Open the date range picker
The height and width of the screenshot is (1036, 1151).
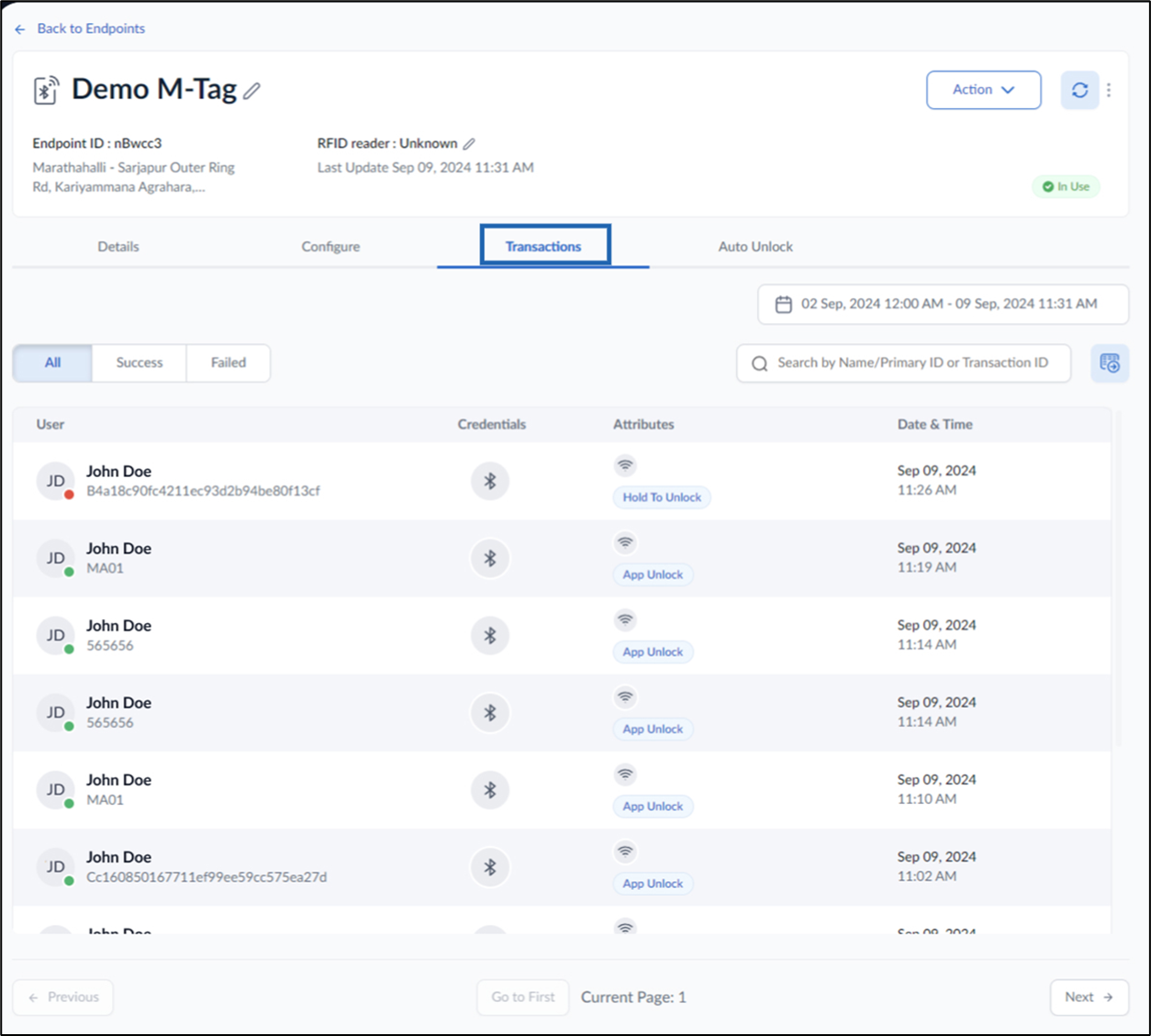tap(943, 304)
